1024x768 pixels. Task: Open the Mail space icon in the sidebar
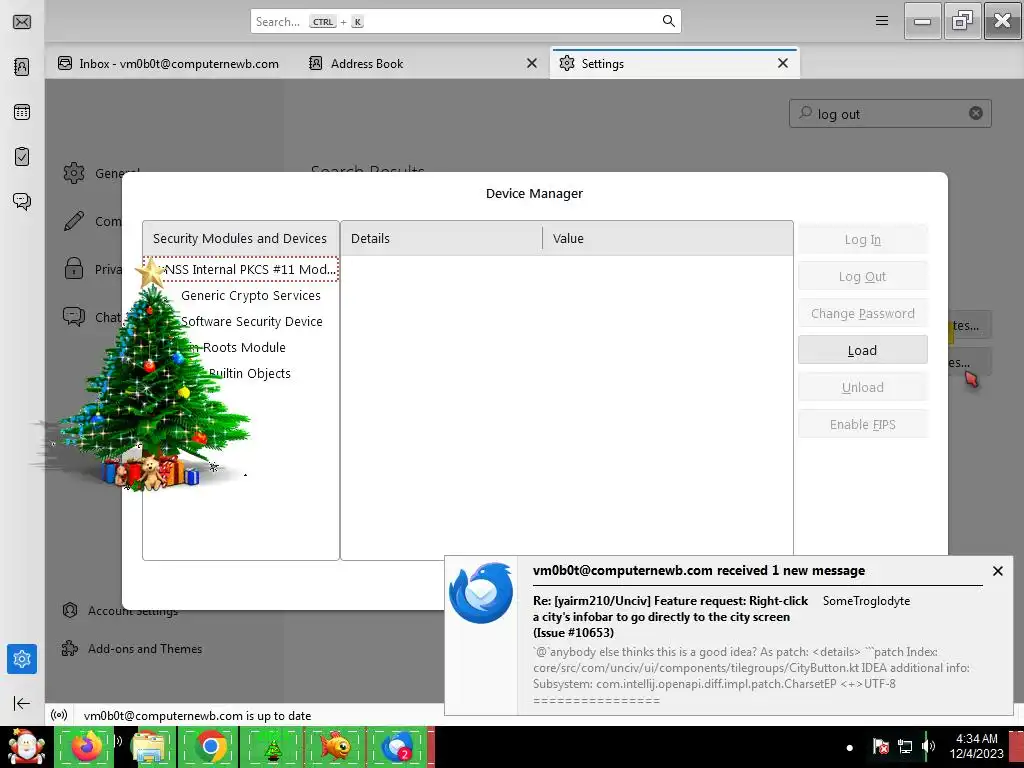click(x=22, y=22)
